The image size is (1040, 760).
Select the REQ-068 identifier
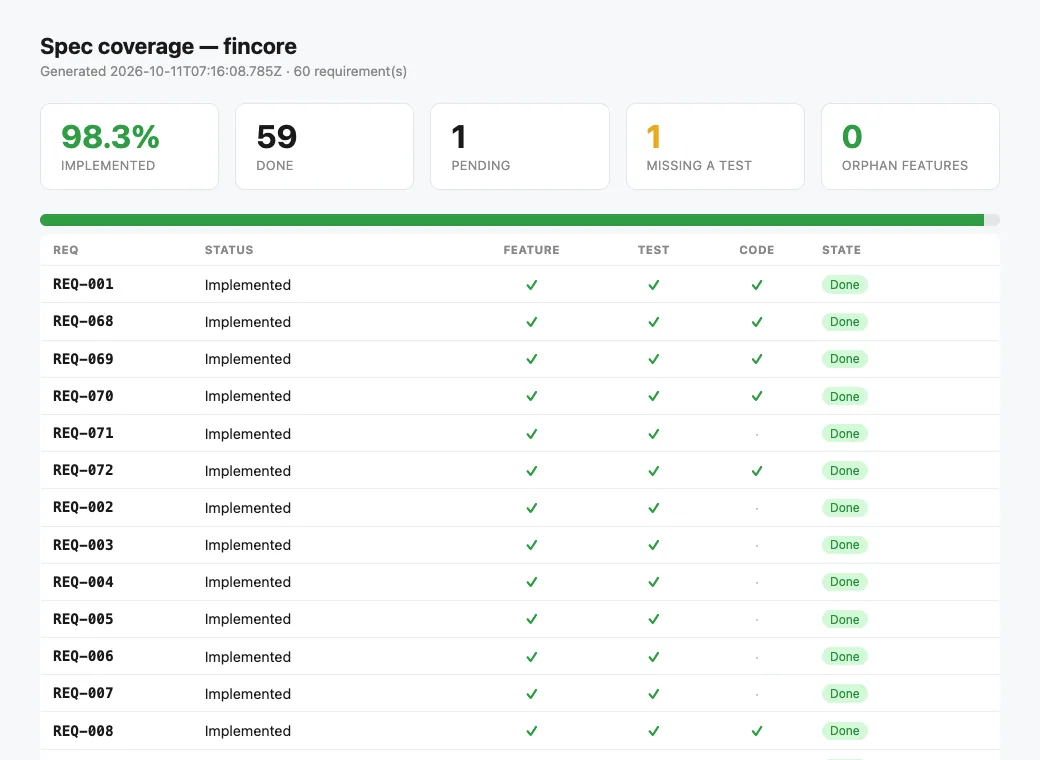83,321
